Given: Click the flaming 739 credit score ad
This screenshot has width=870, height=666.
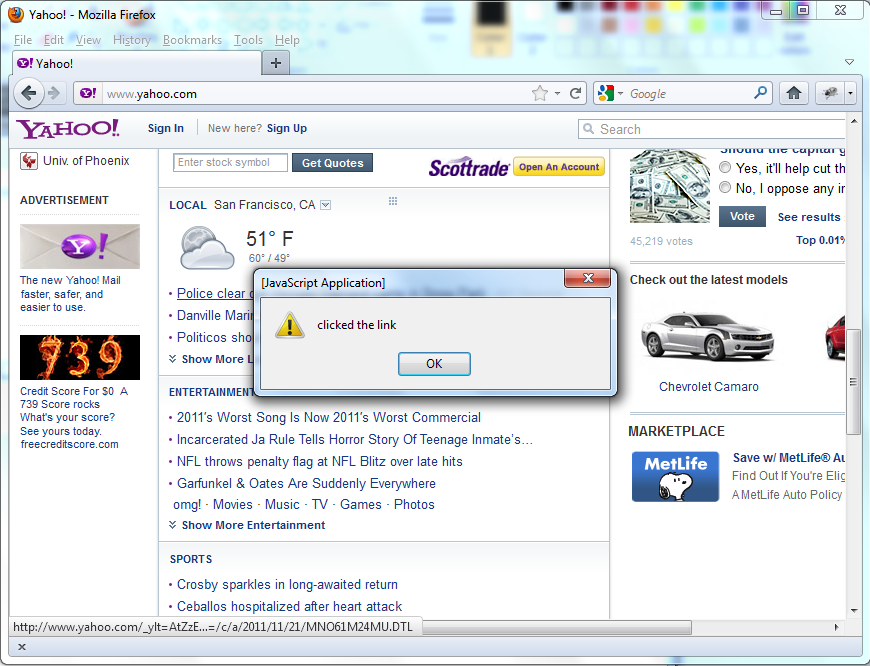Looking at the screenshot, I should [80, 357].
